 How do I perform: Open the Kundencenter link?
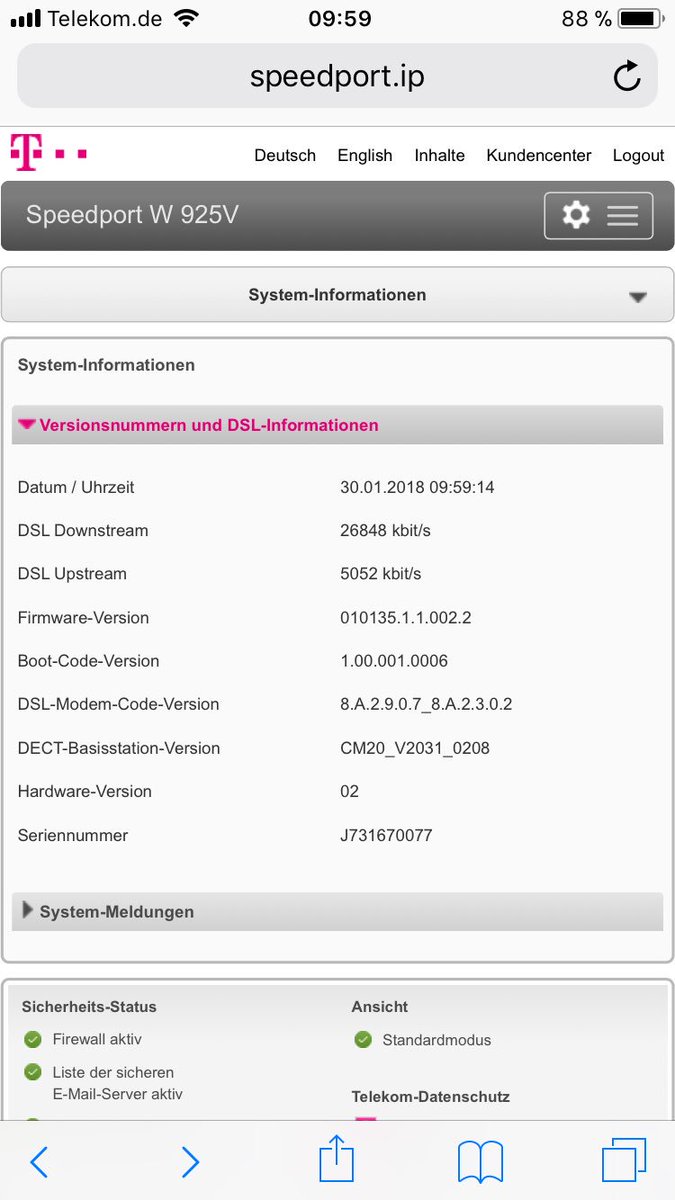click(539, 155)
